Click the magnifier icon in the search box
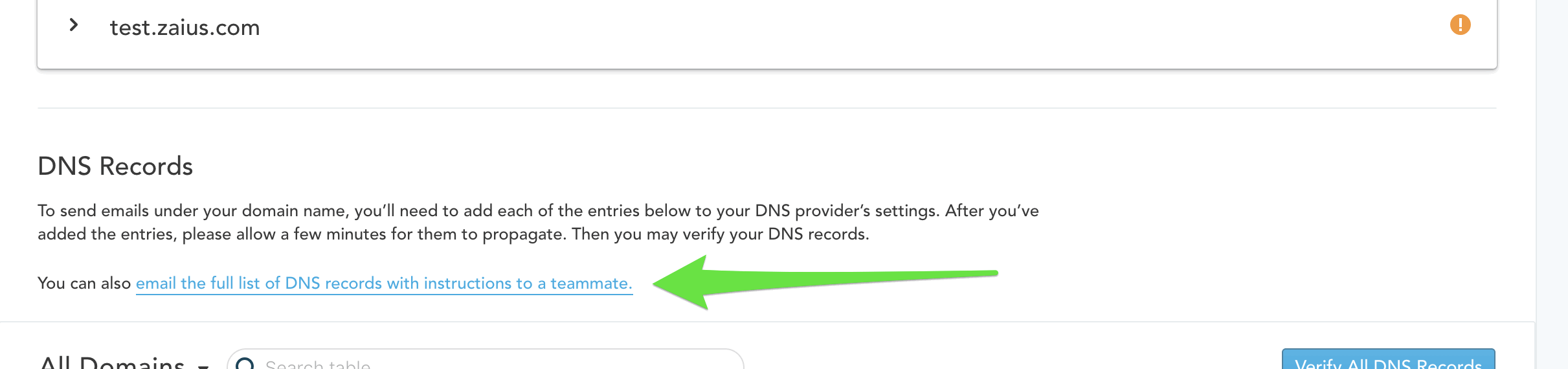 click(x=245, y=363)
